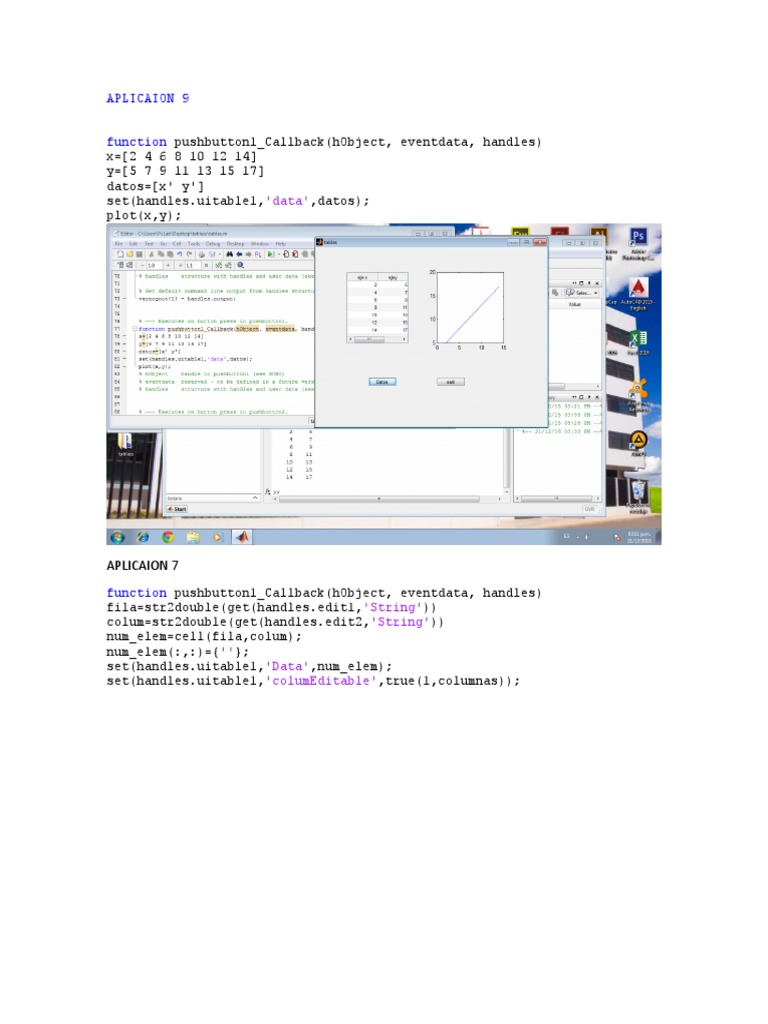The height and width of the screenshot is (1024, 768).
Task: Open the Tools menu in Editor
Action: coord(194,244)
